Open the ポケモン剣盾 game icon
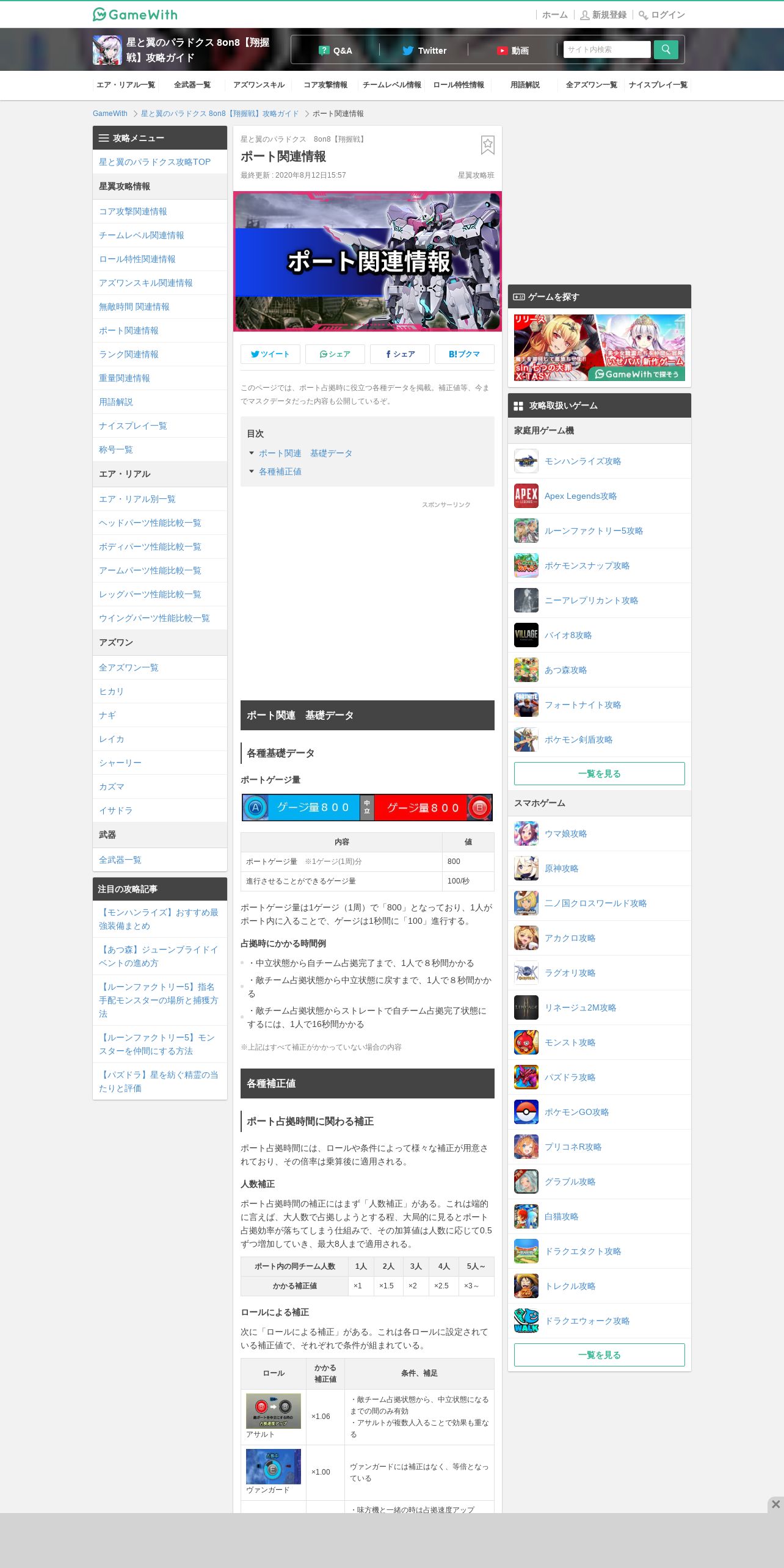Image resolution: width=784 pixels, height=1568 pixels. (526, 739)
